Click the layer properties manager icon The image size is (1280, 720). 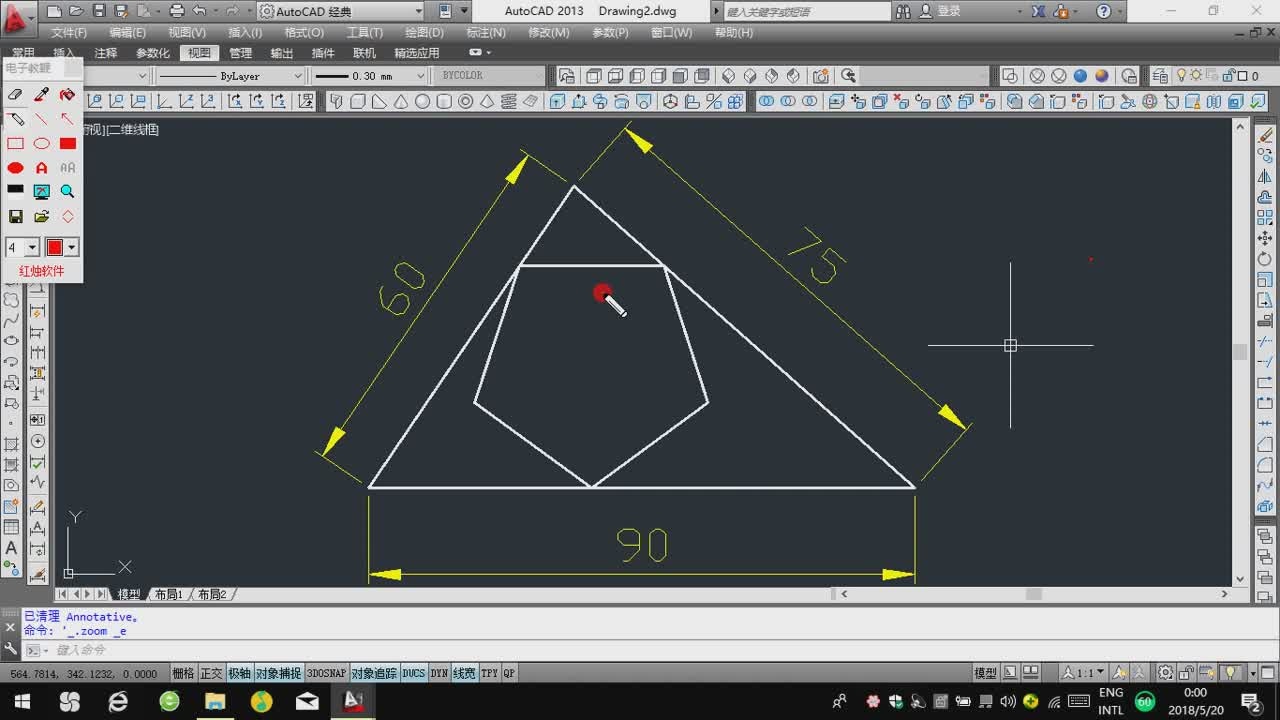1160,76
